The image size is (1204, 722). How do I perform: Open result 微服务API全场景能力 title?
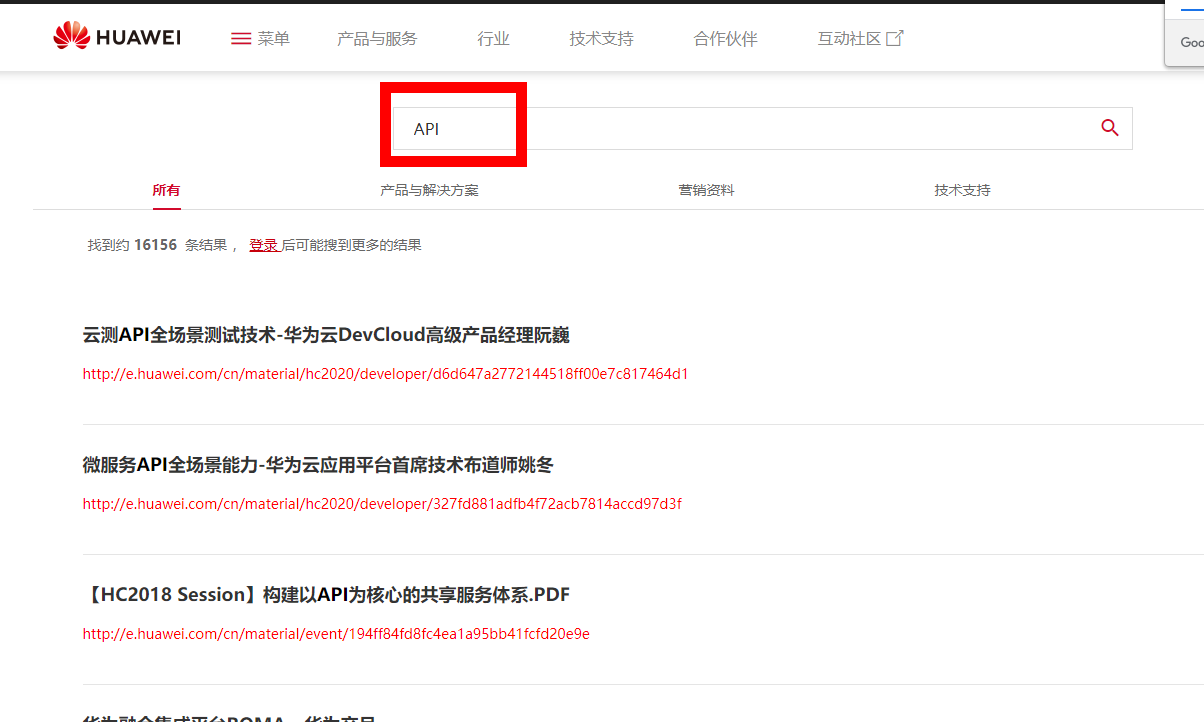click(x=318, y=465)
